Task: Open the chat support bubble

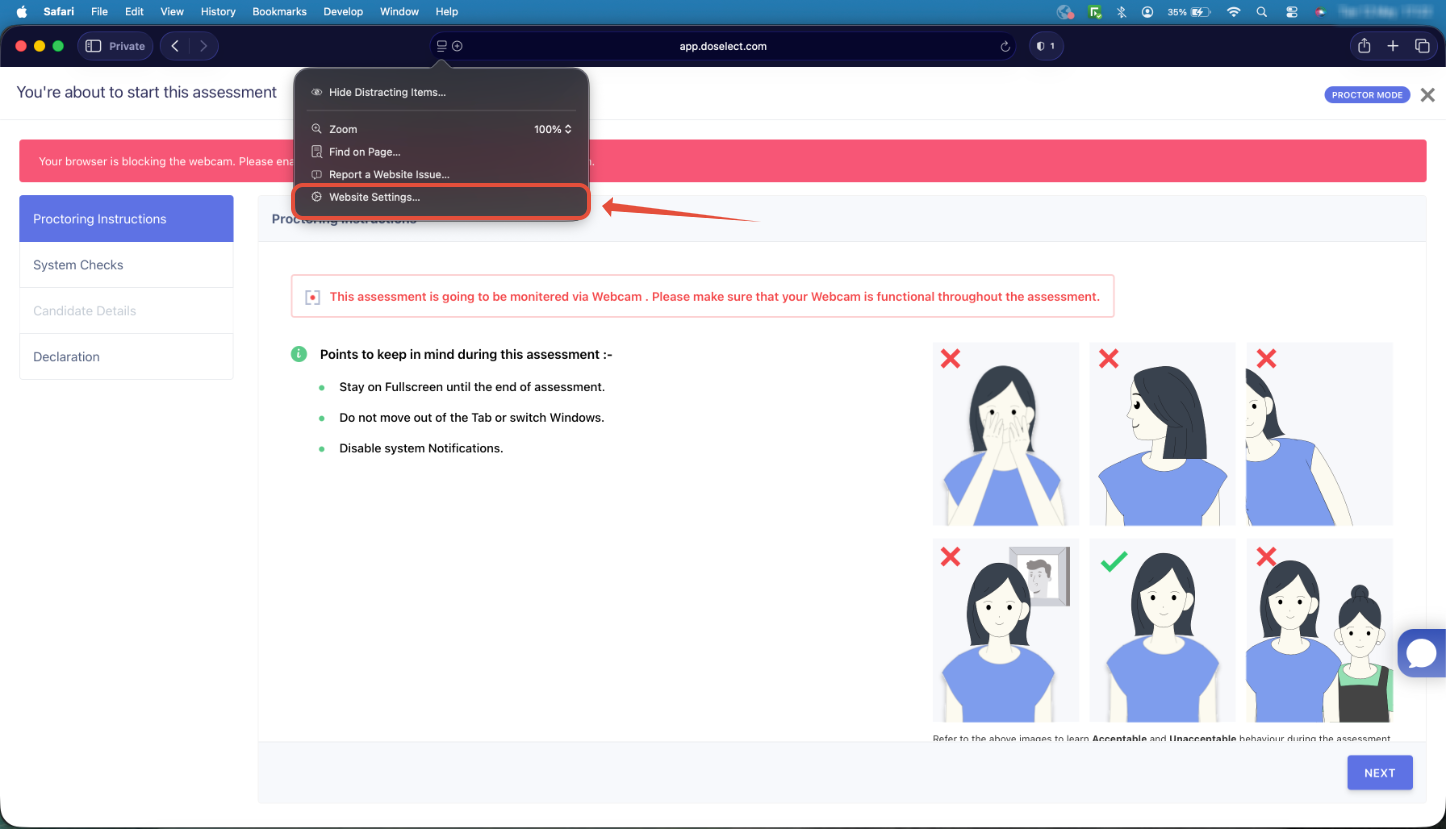Action: [1422, 653]
